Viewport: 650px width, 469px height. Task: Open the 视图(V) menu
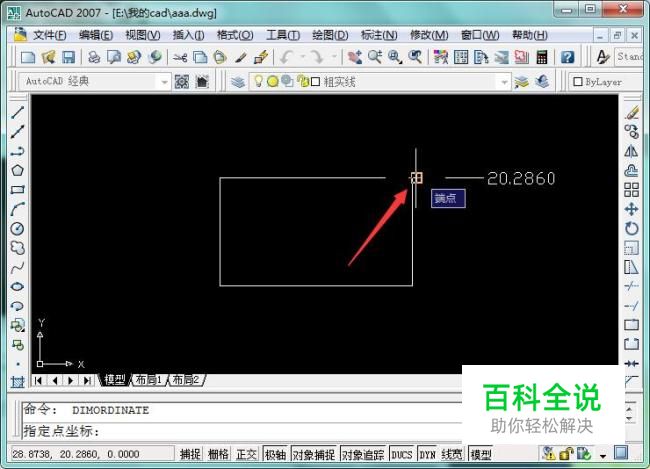click(x=143, y=35)
